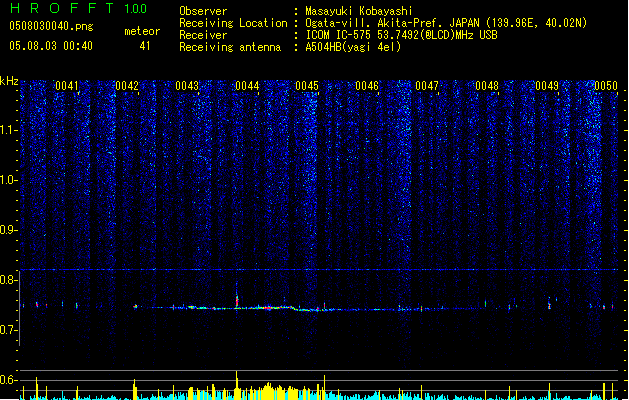Click the 0.9 frequency axis label
Viewport: 629px width, 400px height.
coord(9,230)
